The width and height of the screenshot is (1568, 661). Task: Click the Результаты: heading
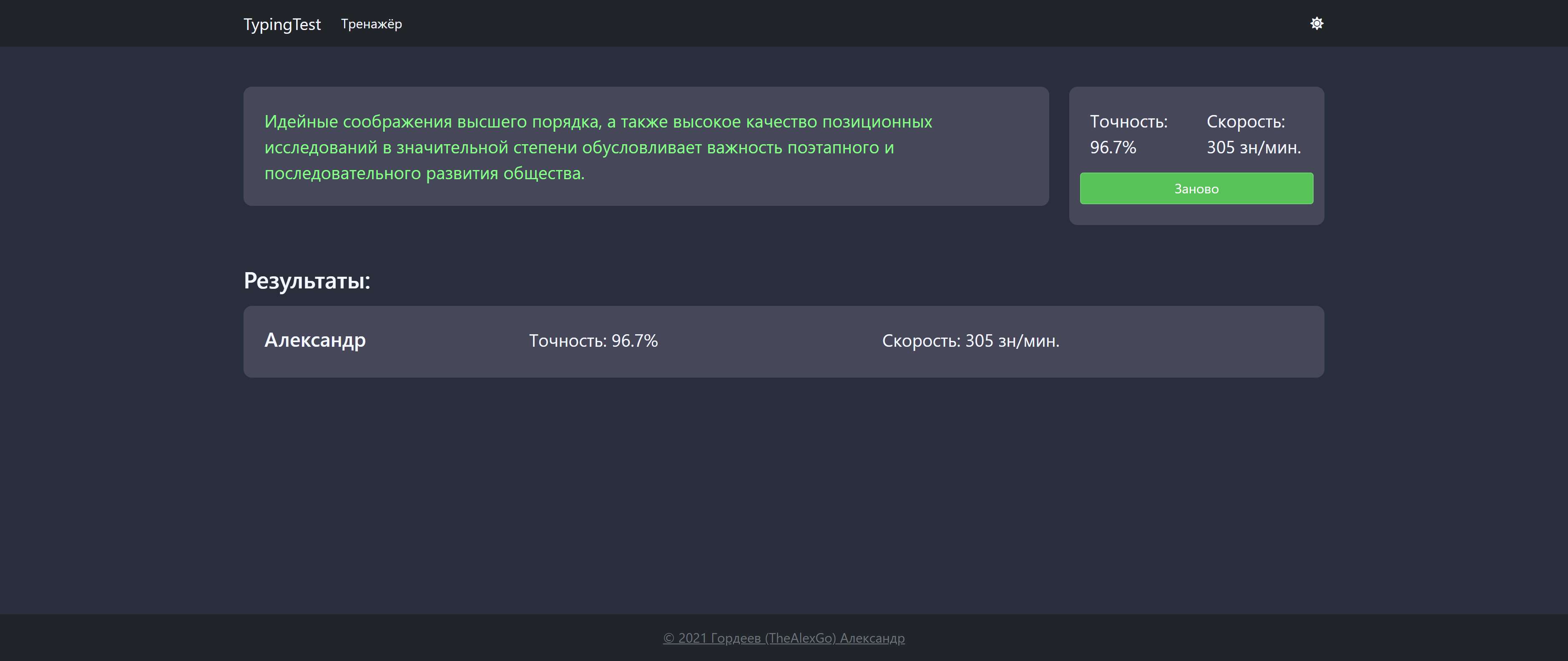[x=307, y=281]
